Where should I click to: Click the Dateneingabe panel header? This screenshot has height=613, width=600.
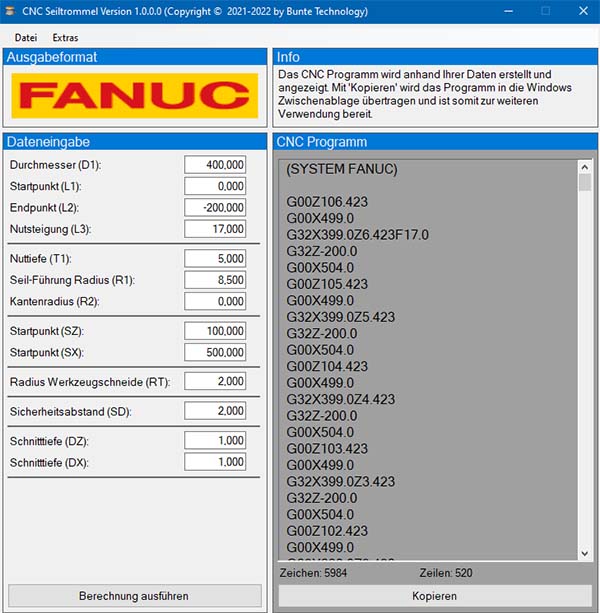click(135, 142)
